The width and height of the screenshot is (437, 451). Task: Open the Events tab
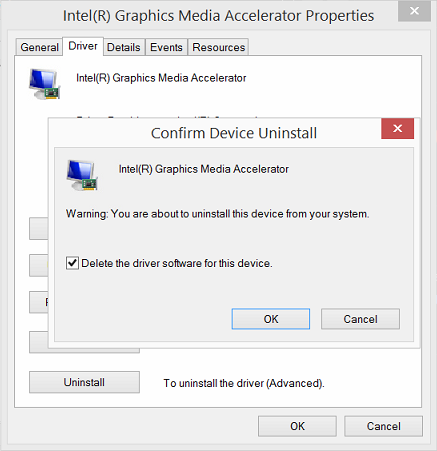[x=166, y=47]
